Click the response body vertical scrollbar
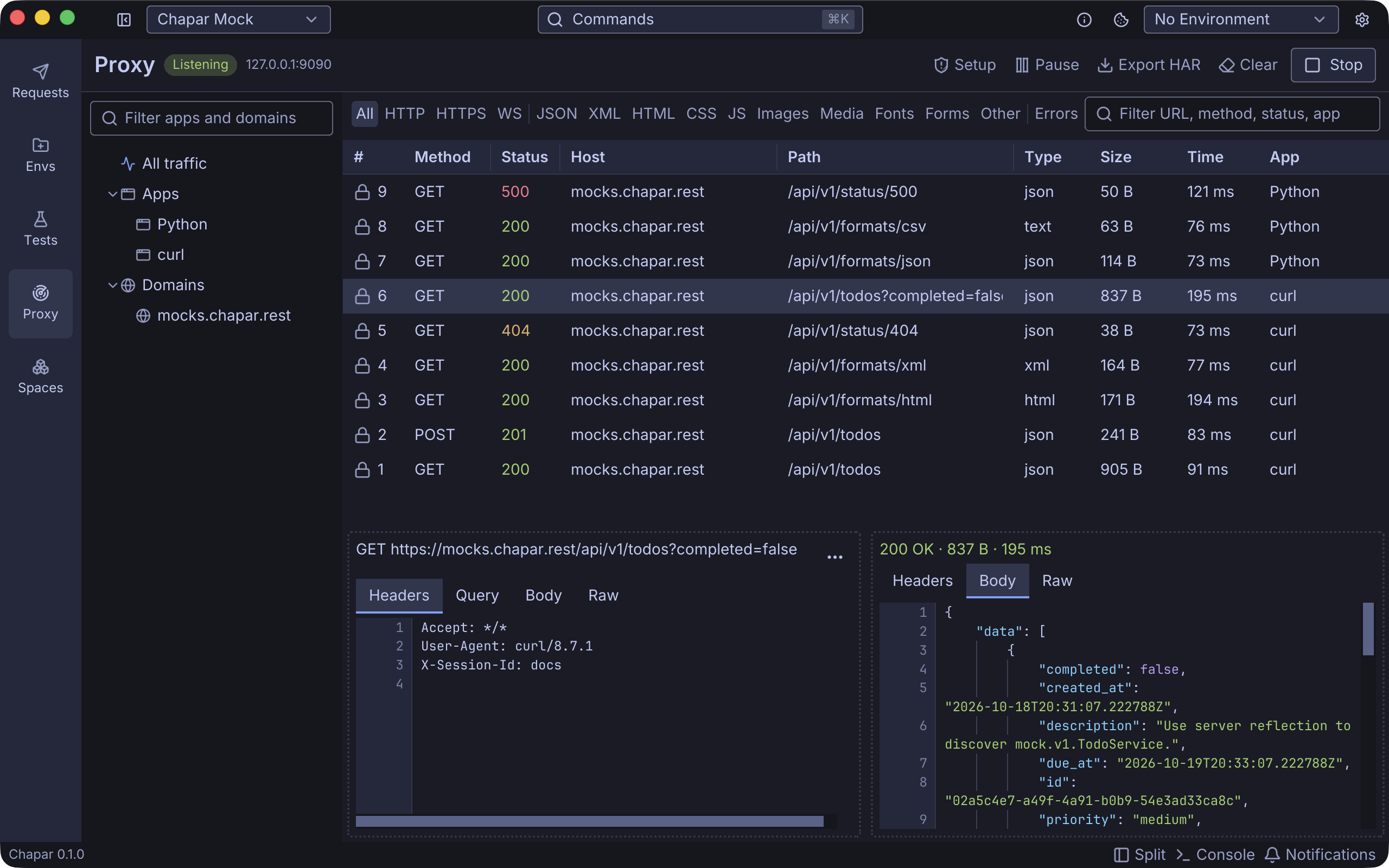 coord(1368,629)
